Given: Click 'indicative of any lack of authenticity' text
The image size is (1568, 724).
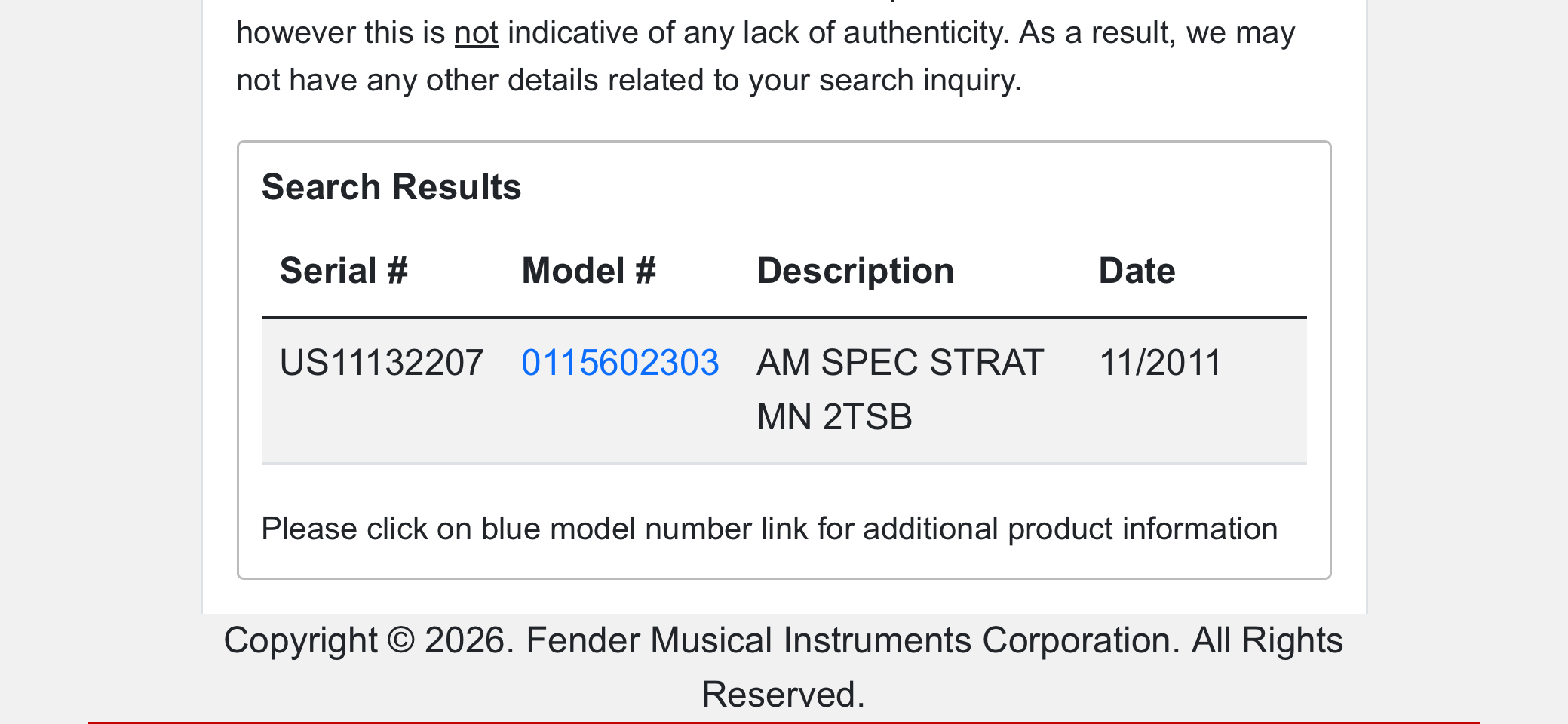Looking at the screenshot, I should (757, 33).
